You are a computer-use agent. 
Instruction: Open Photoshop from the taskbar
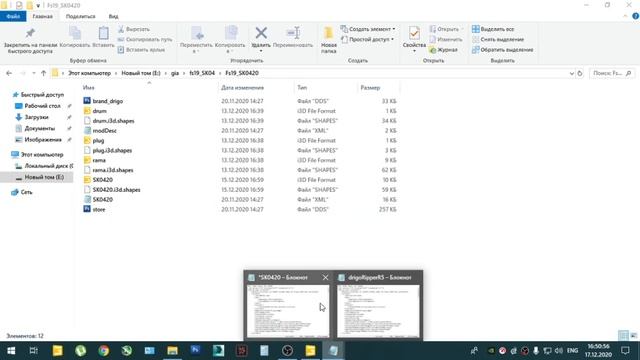point(195,351)
